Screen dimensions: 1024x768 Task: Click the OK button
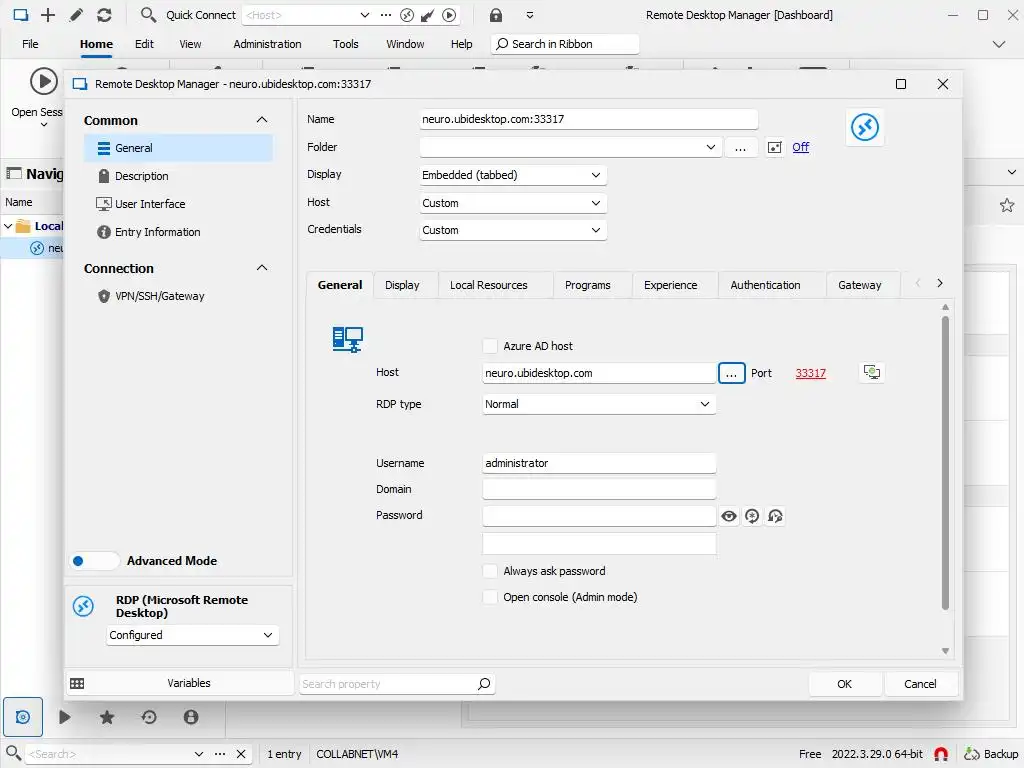[x=844, y=684]
